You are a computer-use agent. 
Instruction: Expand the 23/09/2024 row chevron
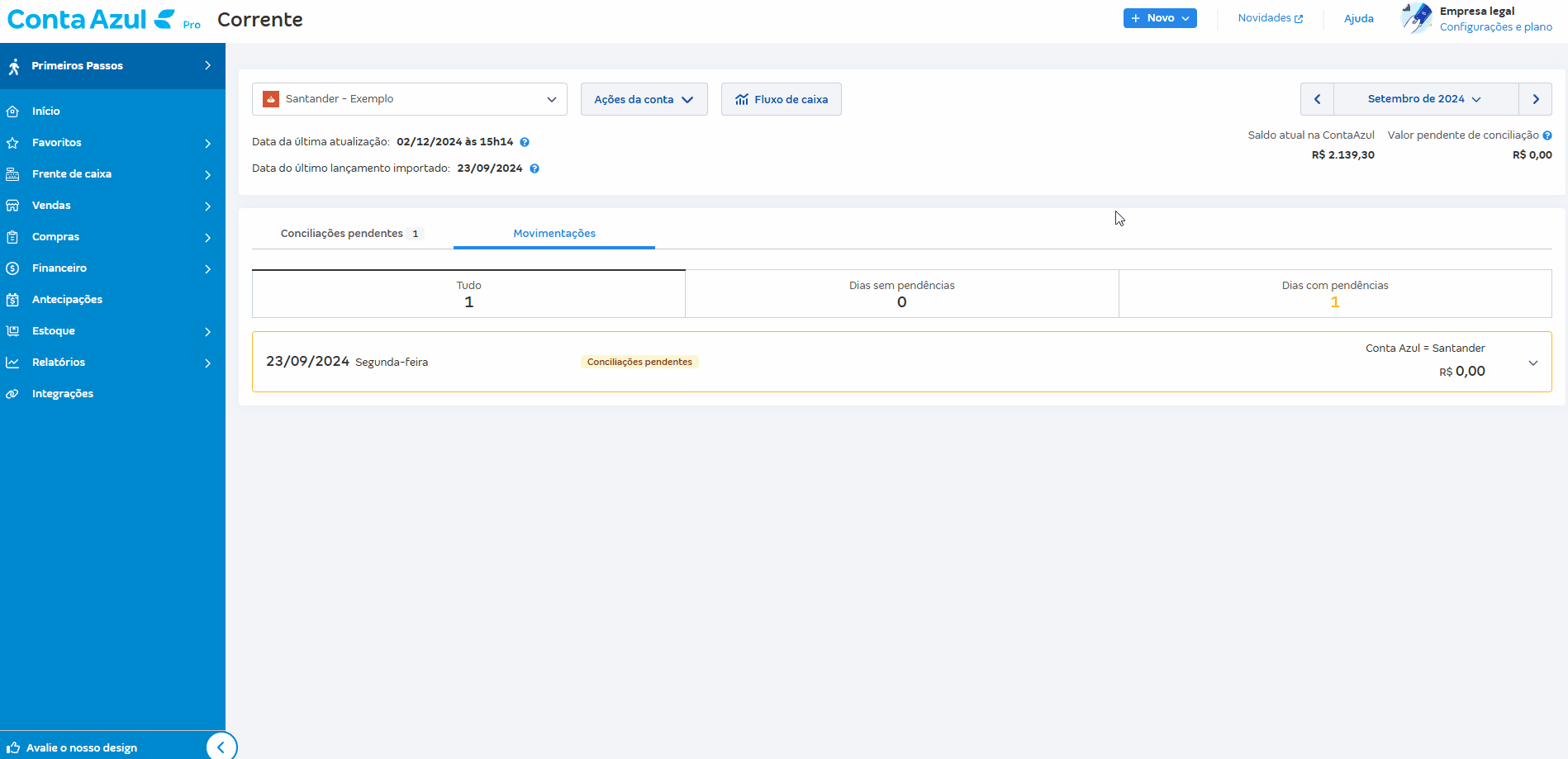point(1533,363)
